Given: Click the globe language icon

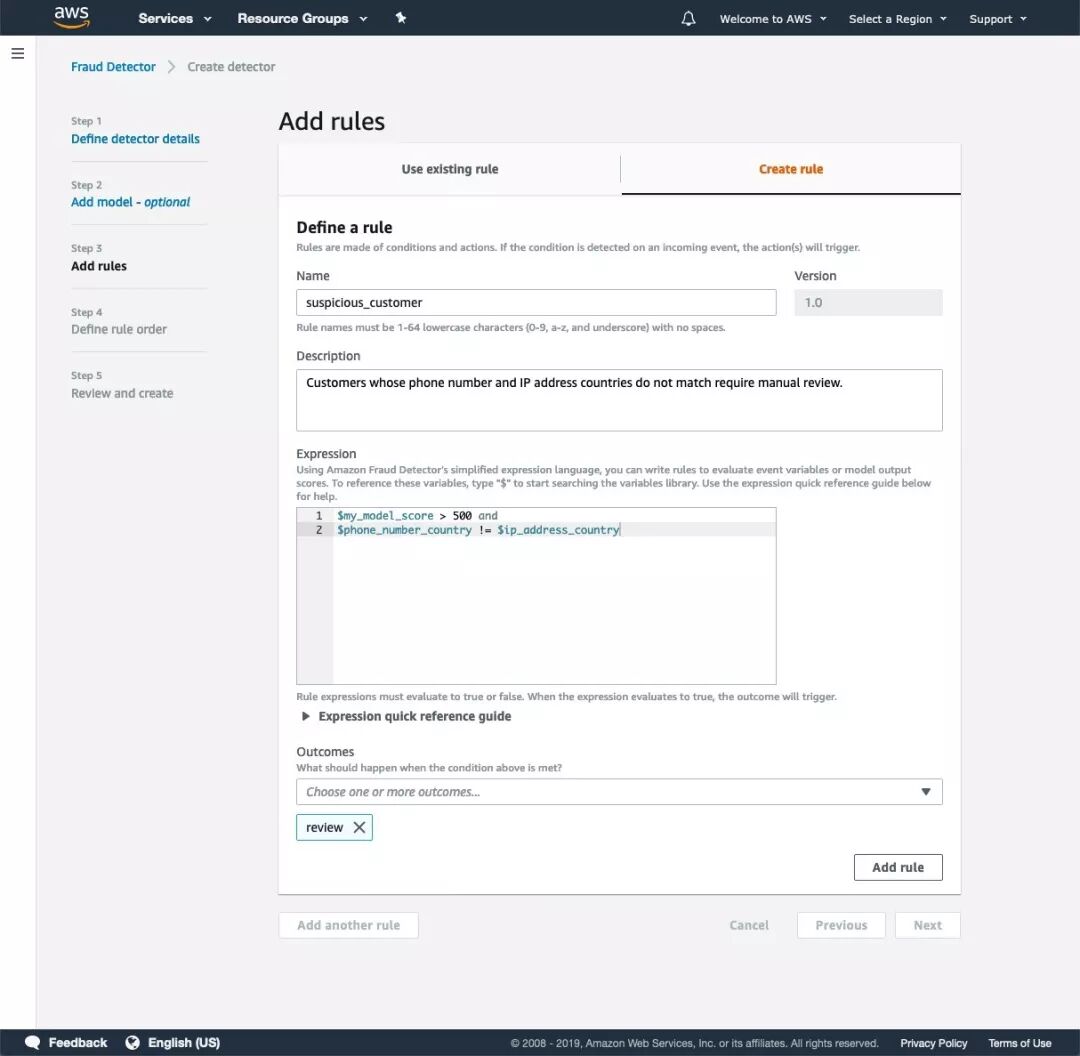Looking at the screenshot, I should (x=132, y=1042).
